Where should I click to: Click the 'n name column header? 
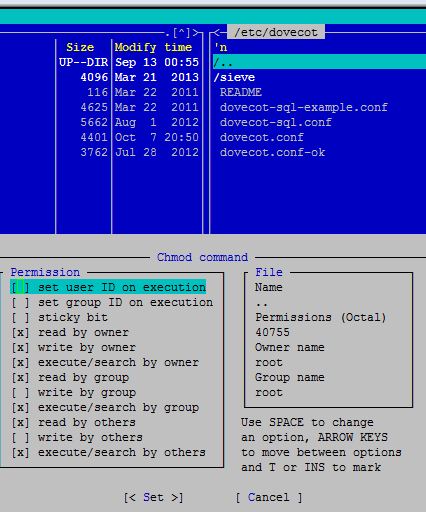[x=221, y=47]
